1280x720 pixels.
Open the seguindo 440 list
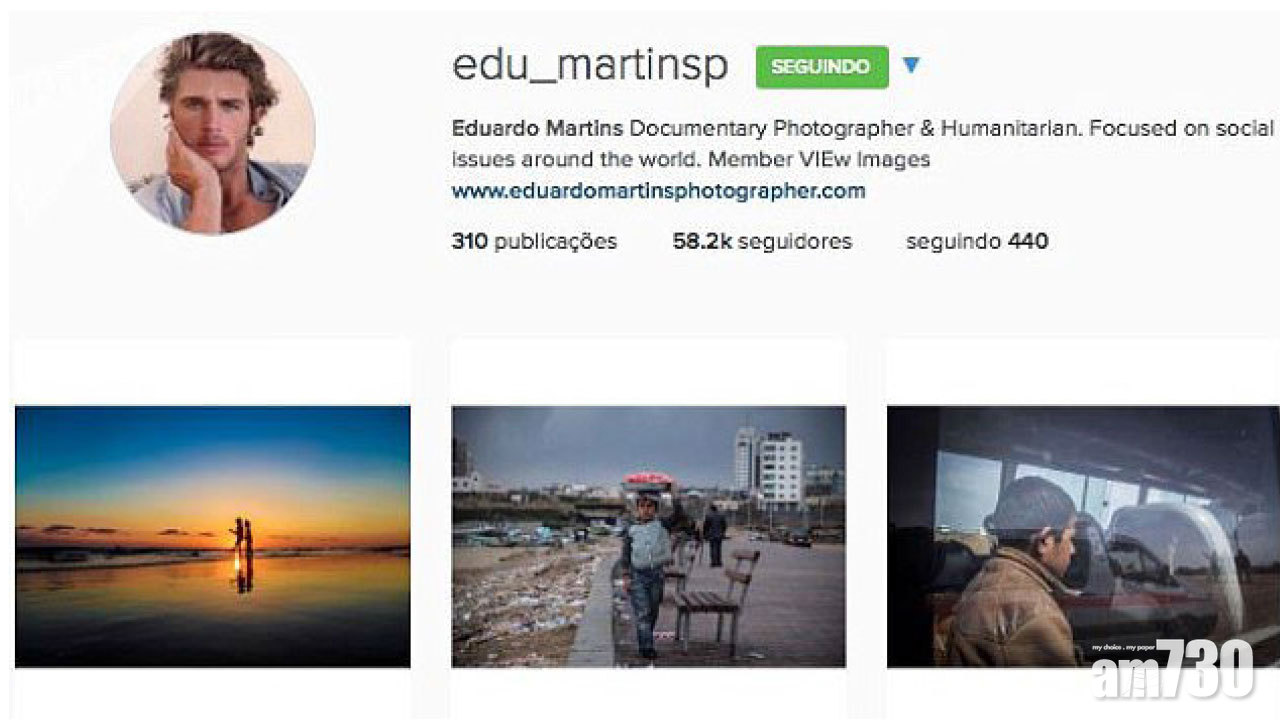pyautogui.click(x=977, y=241)
